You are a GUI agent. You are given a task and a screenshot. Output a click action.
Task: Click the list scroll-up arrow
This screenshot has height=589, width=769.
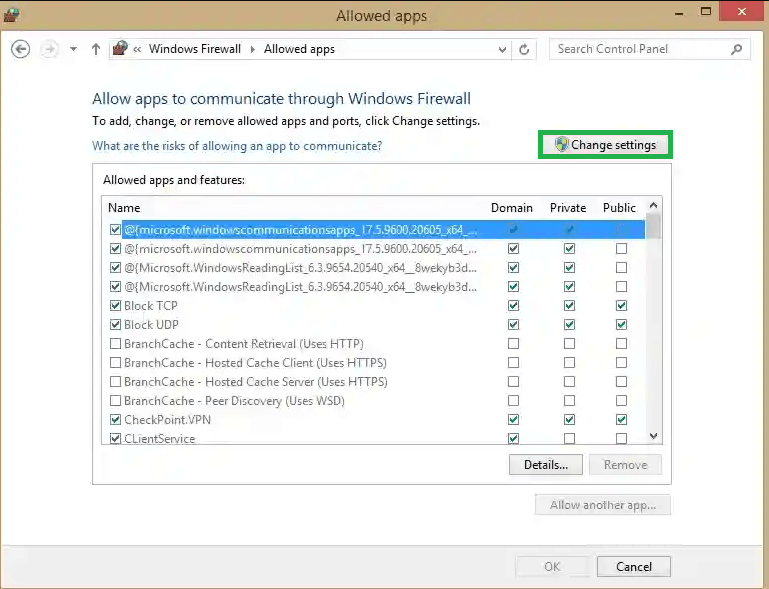(653, 205)
